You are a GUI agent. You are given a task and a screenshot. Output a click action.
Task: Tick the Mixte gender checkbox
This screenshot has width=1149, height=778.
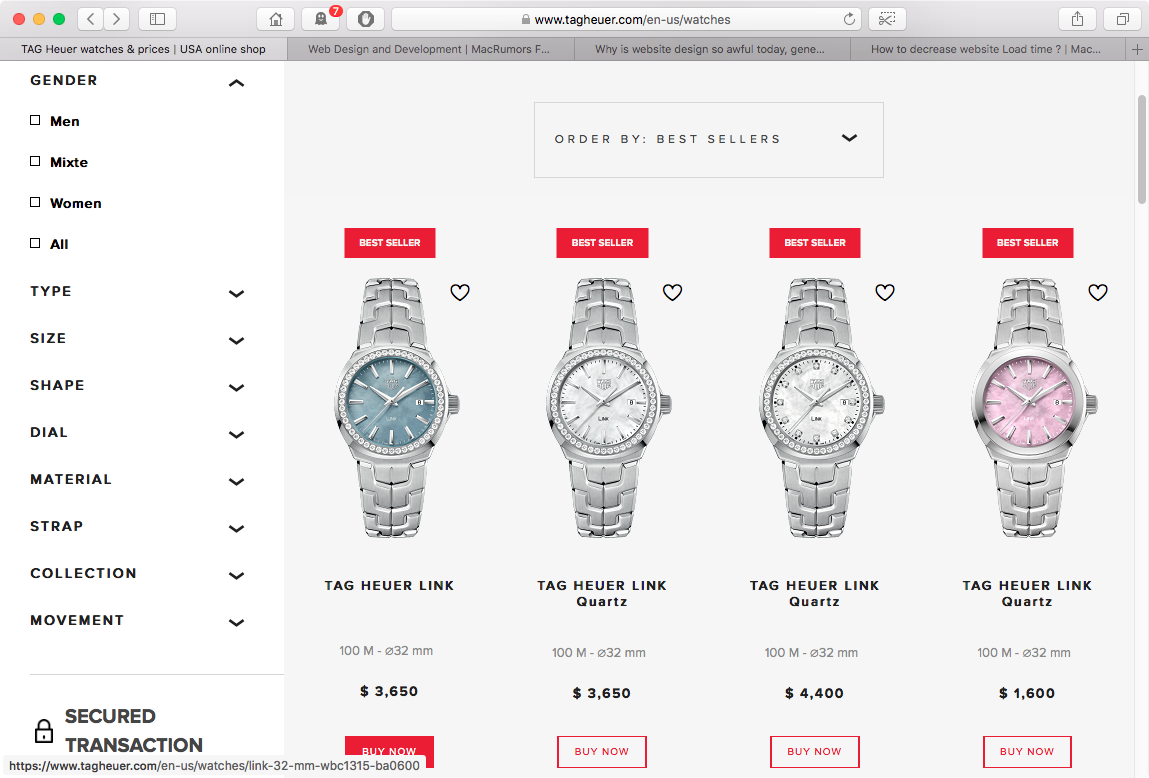(35, 161)
